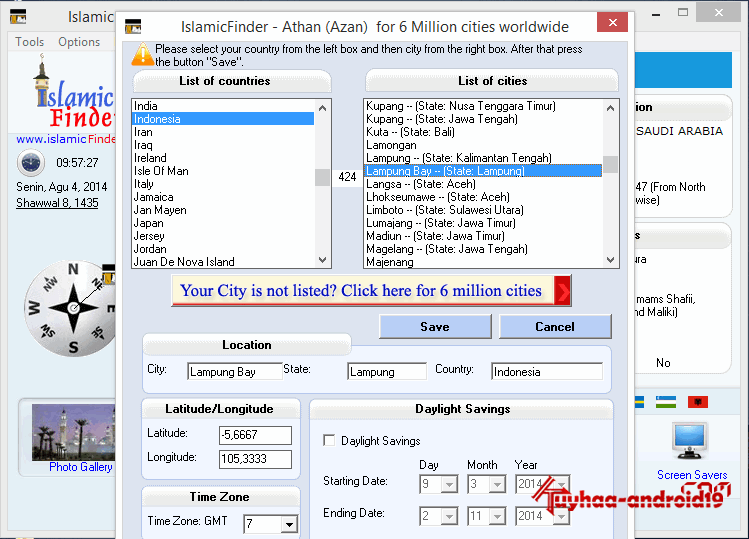749x539 pixels.
Task: Click the analog clock icon in main window
Action: pyautogui.click(x=31, y=163)
